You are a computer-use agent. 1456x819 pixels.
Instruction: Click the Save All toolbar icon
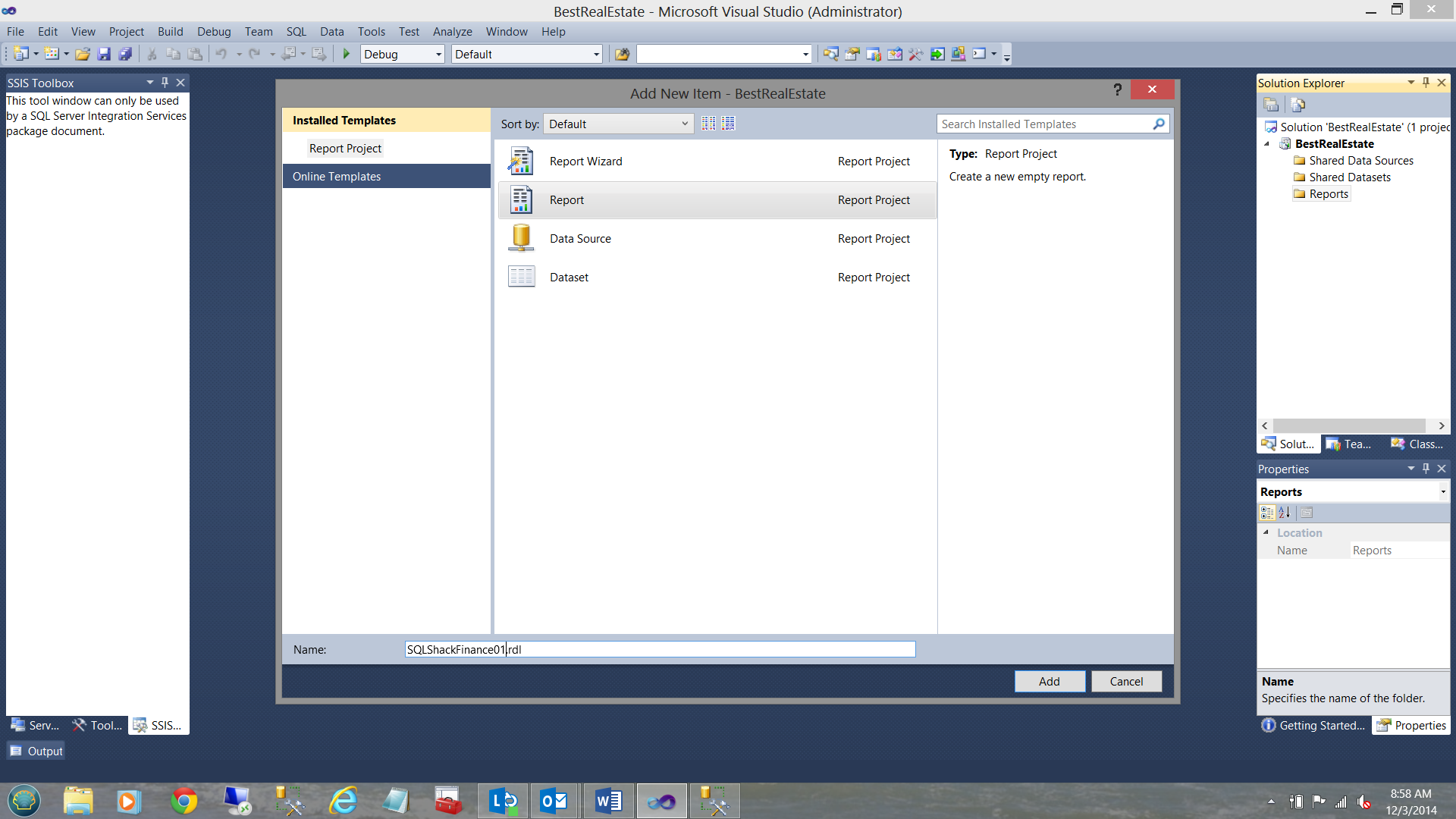tap(125, 54)
